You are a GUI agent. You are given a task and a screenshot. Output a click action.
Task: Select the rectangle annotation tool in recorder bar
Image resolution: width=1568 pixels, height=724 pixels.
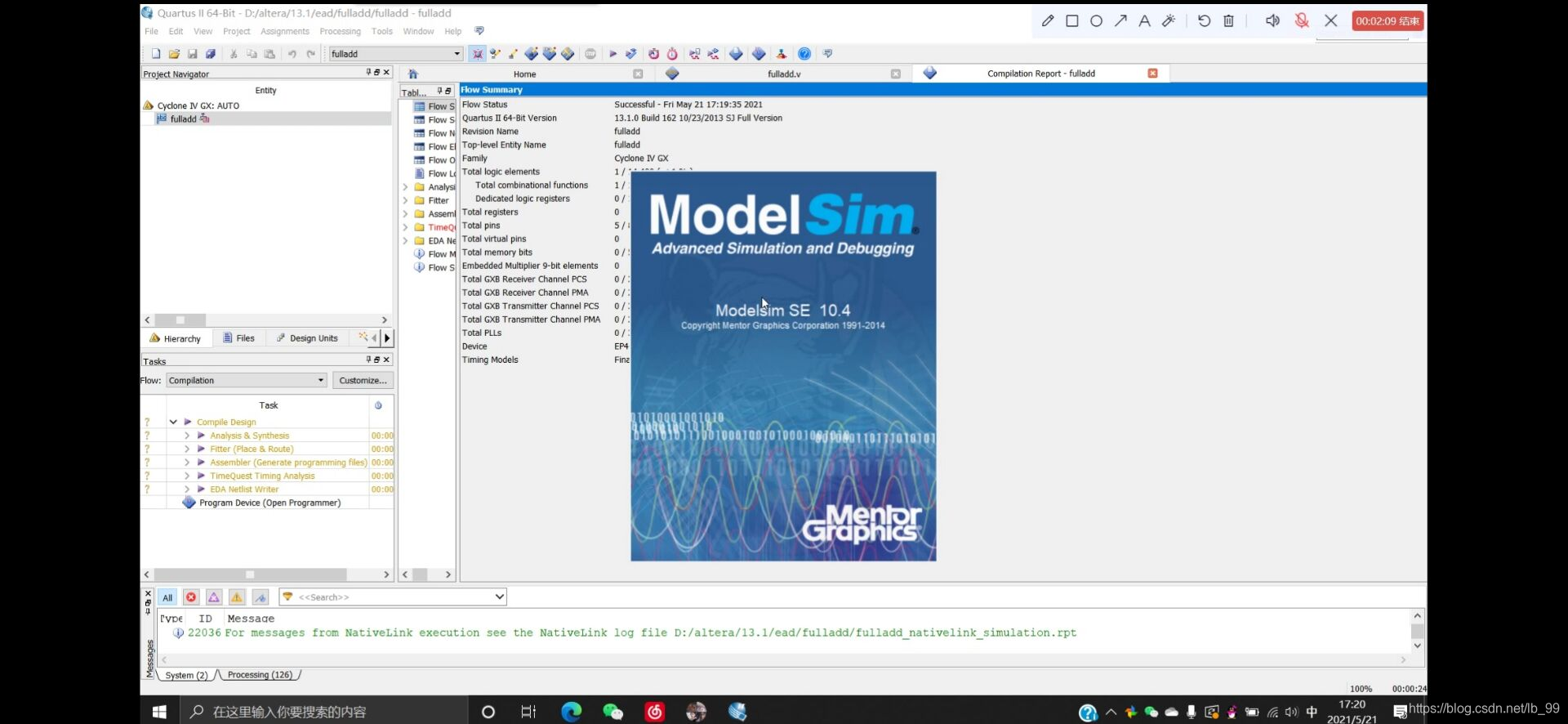tap(1072, 21)
